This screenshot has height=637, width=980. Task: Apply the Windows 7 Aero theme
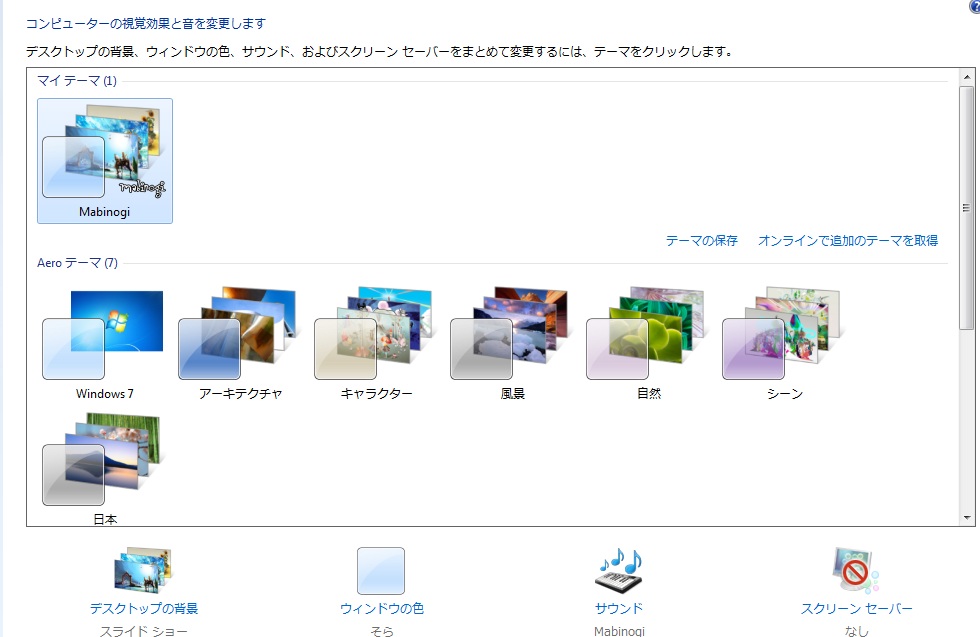click(x=104, y=343)
